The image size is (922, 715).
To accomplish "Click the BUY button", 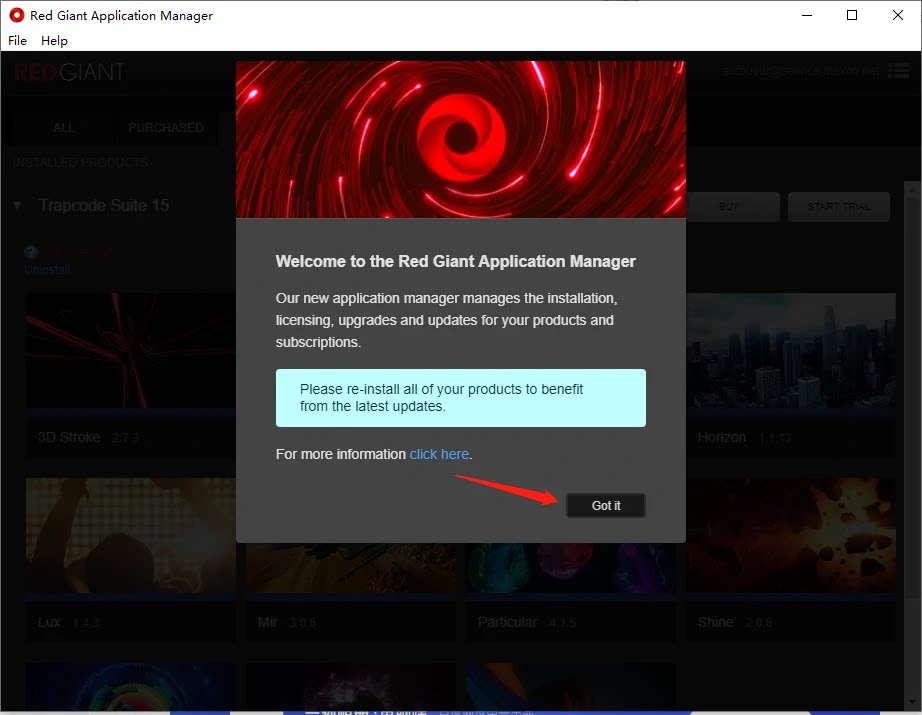I will tap(729, 206).
